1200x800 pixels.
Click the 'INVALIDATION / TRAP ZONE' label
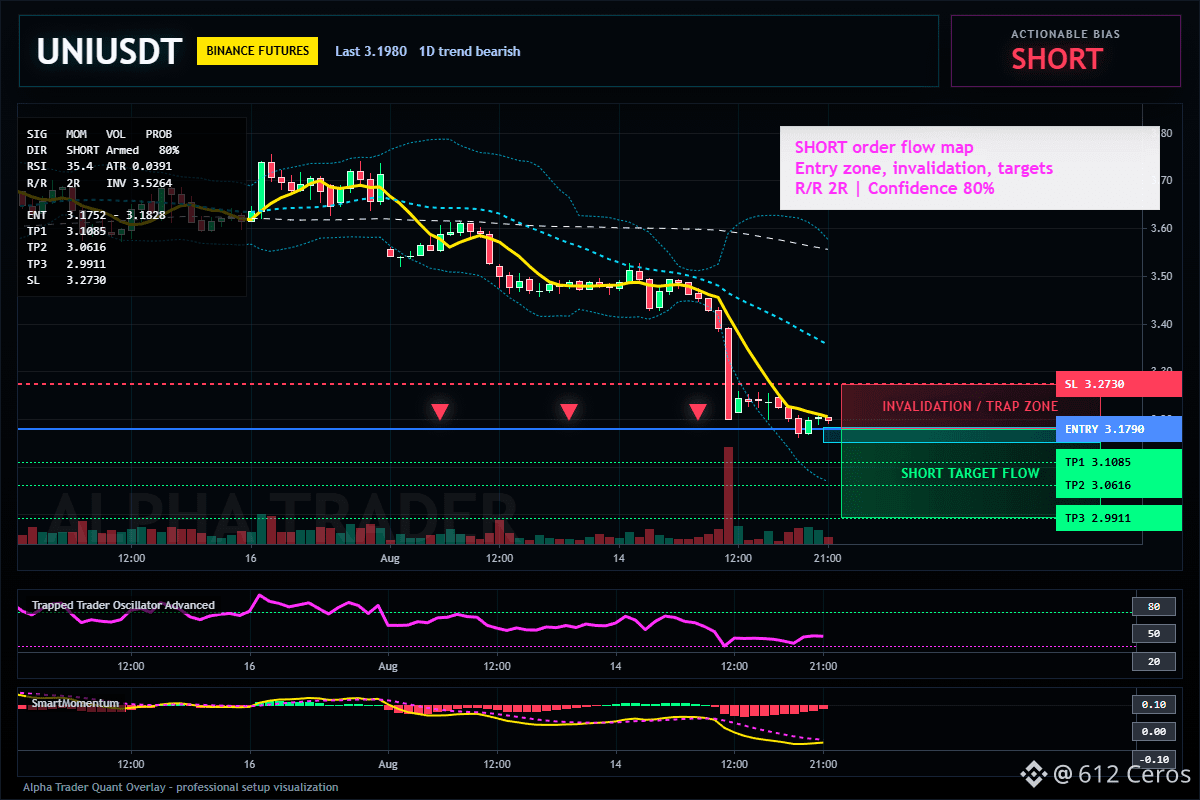click(x=970, y=407)
